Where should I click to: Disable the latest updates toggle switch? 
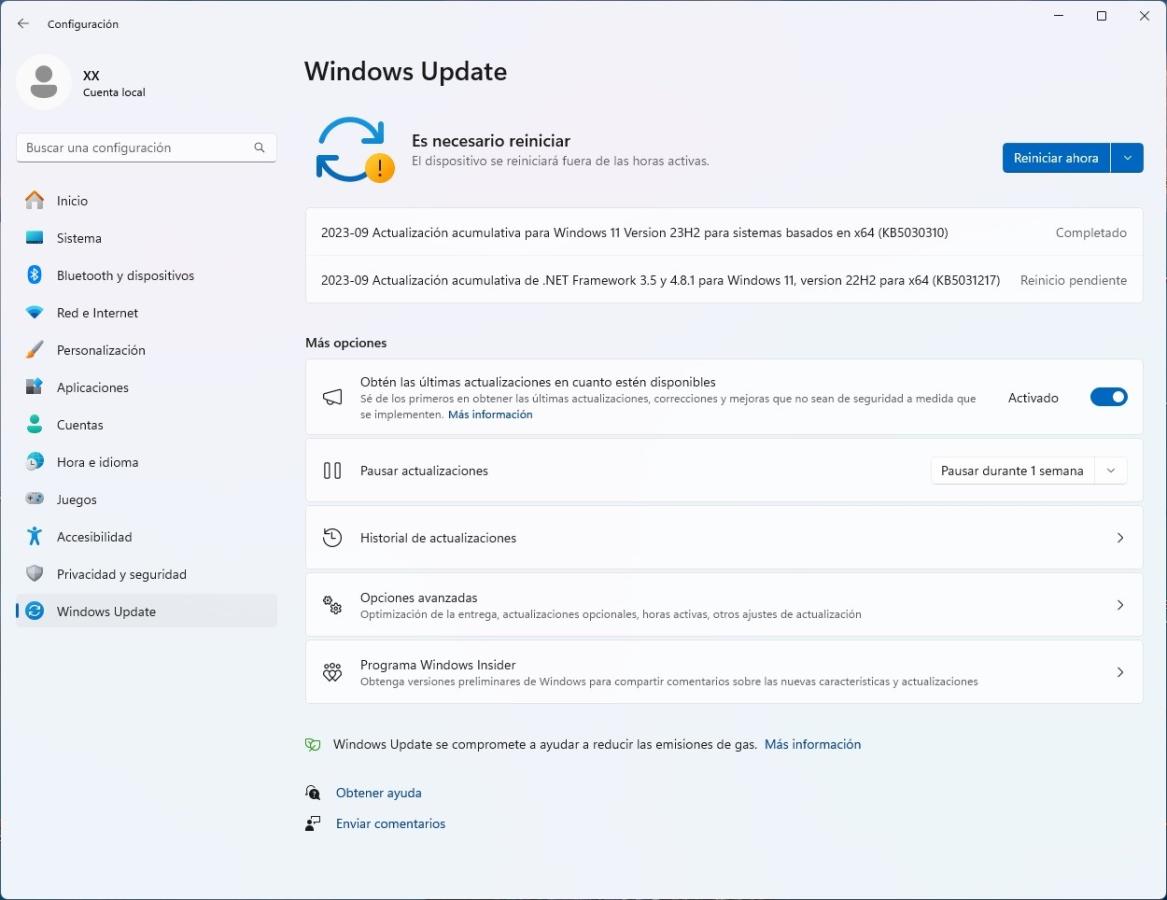(x=1108, y=397)
